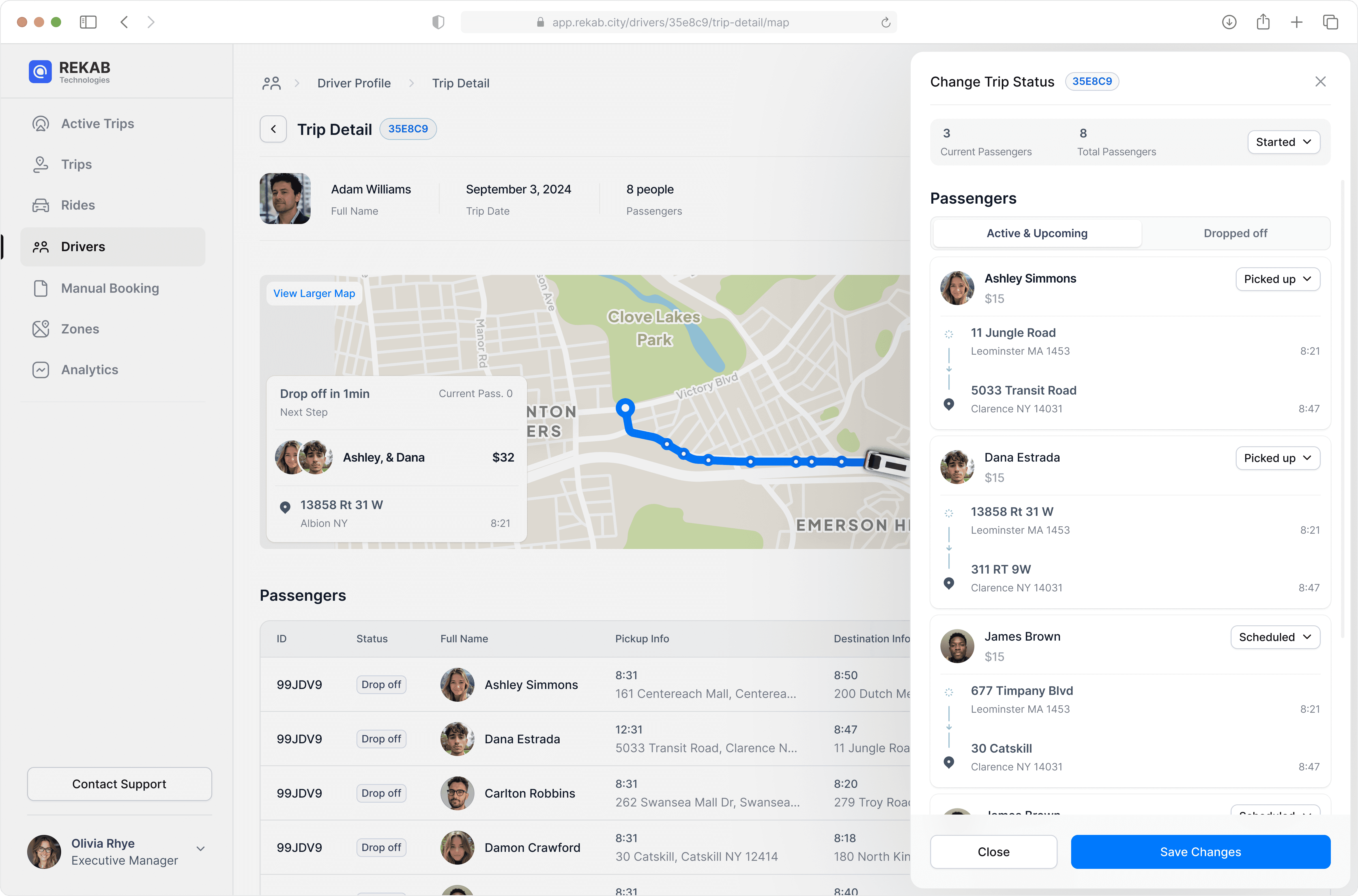
Task: Click the Manual Booking document icon
Action: pos(40,288)
